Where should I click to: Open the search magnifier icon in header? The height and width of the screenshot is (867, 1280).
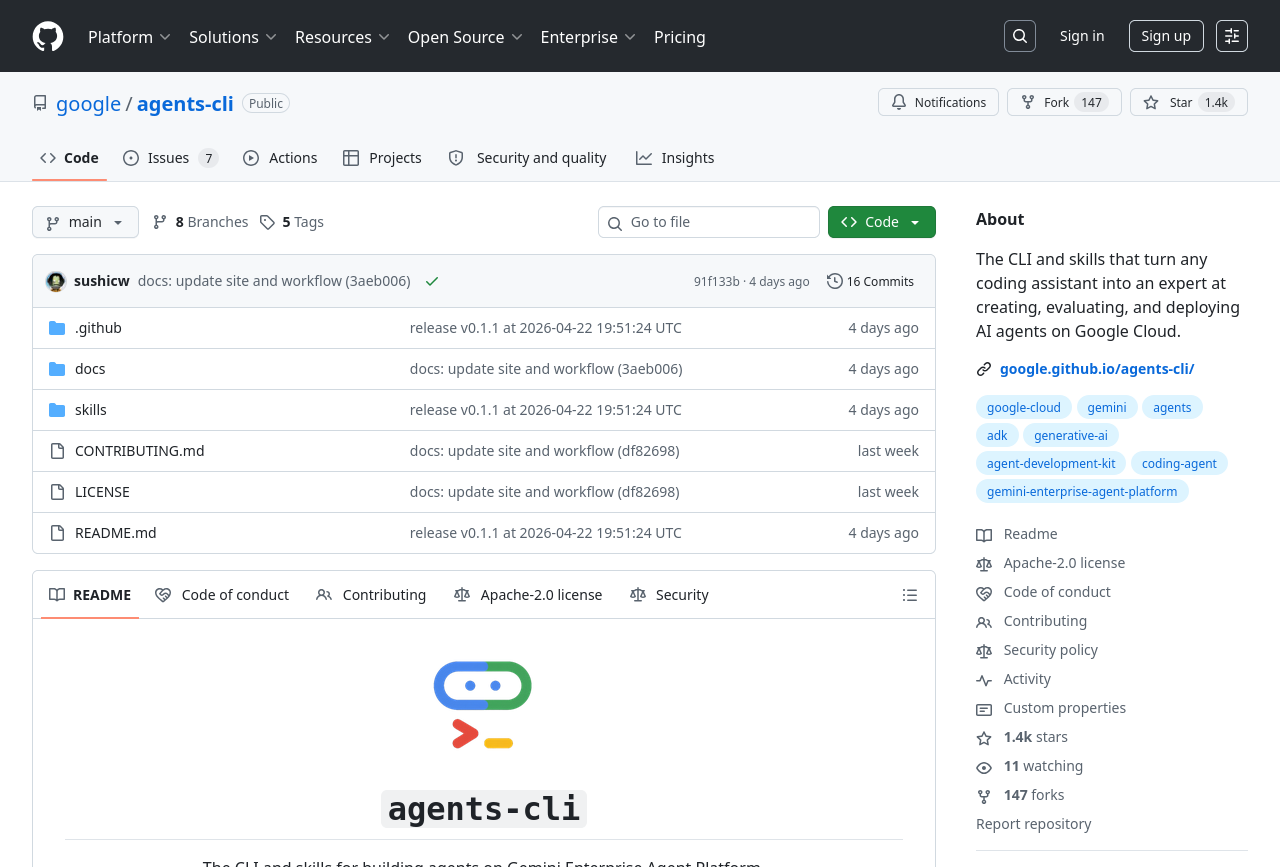pyautogui.click(x=1019, y=36)
